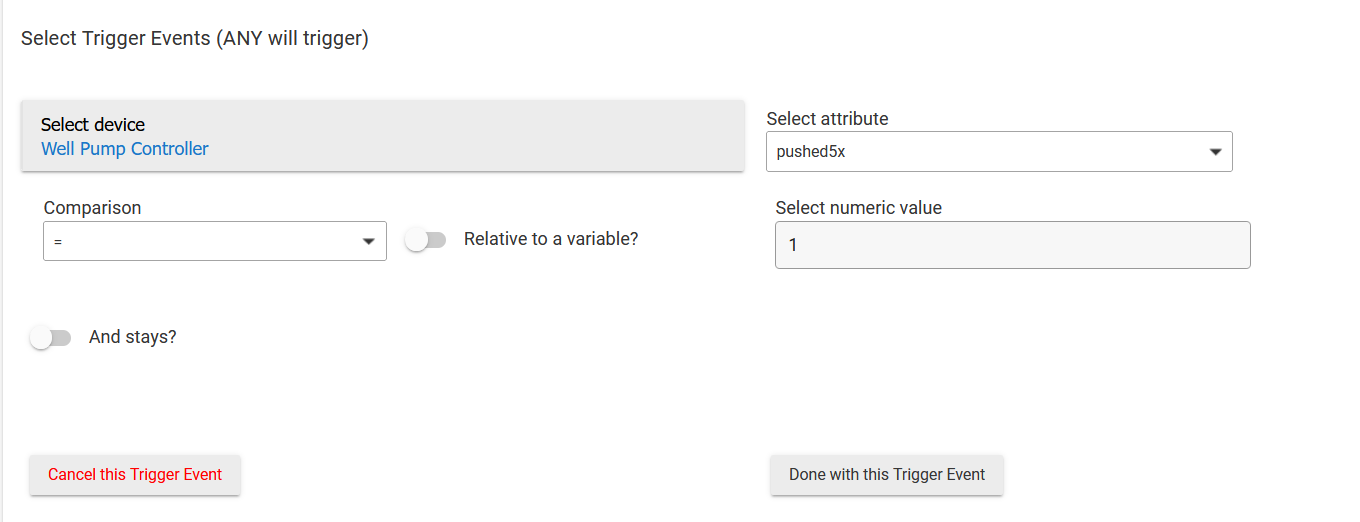Image resolution: width=1360 pixels, height=522 pixels.
Task: Click the "Select numeric value" label
Action: click(858, 208)
